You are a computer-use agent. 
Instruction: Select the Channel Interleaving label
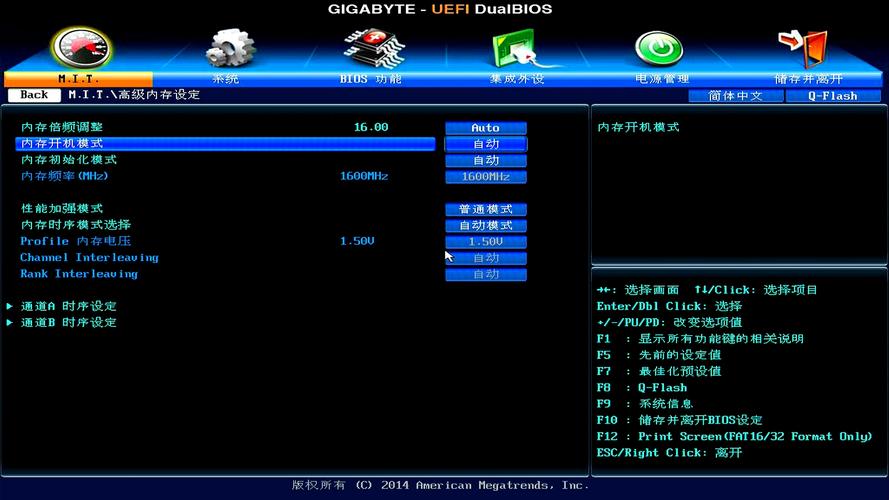tap(90, 257)
